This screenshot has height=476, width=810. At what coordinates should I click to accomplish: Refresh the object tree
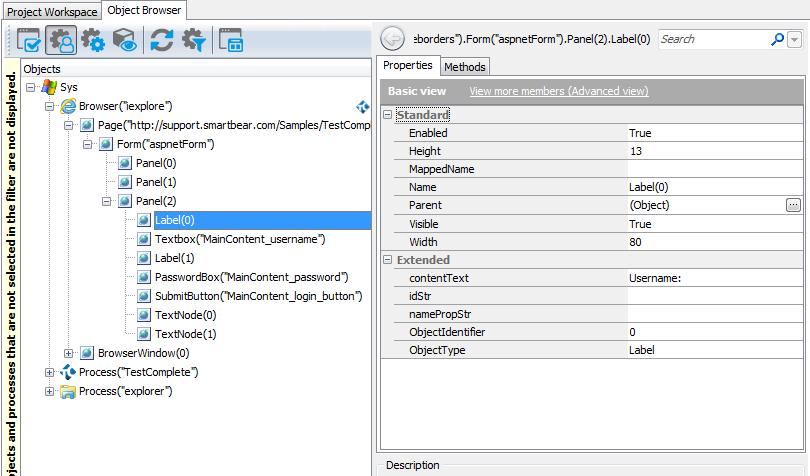point(161,40)
